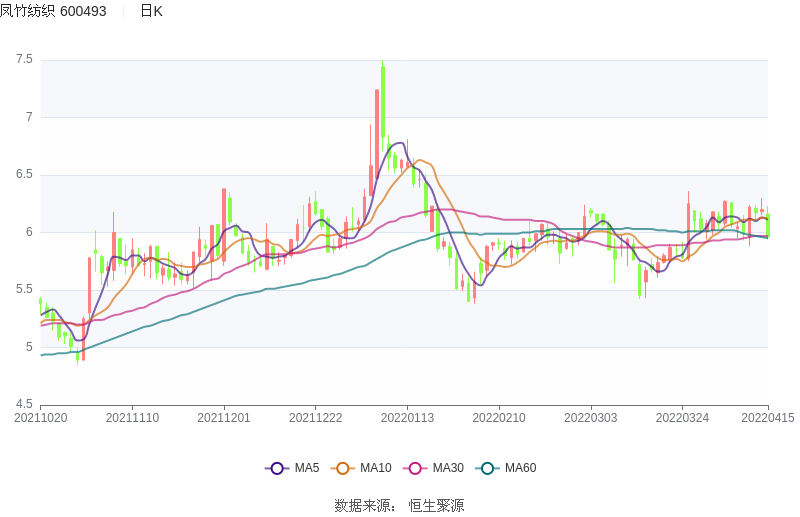Select the 20211201 date on axis
Image resolution: width=800 pixels, height=517 pixels.
224,418
